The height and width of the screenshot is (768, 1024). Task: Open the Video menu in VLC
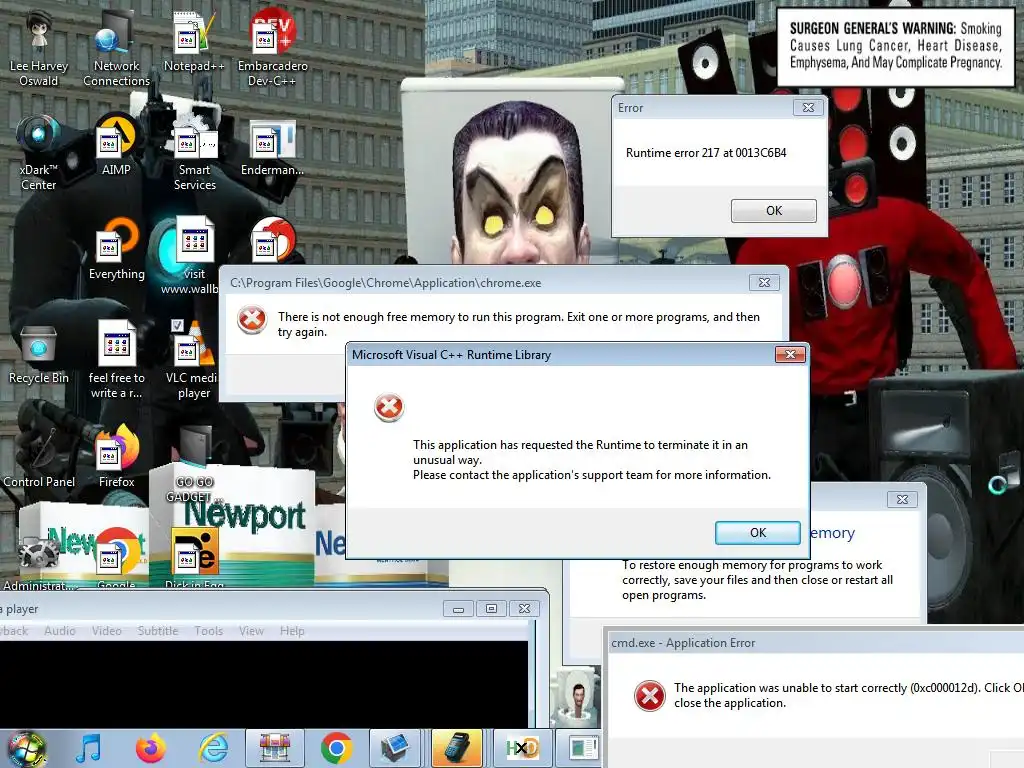pyautogui.click(x=106, y=631)
